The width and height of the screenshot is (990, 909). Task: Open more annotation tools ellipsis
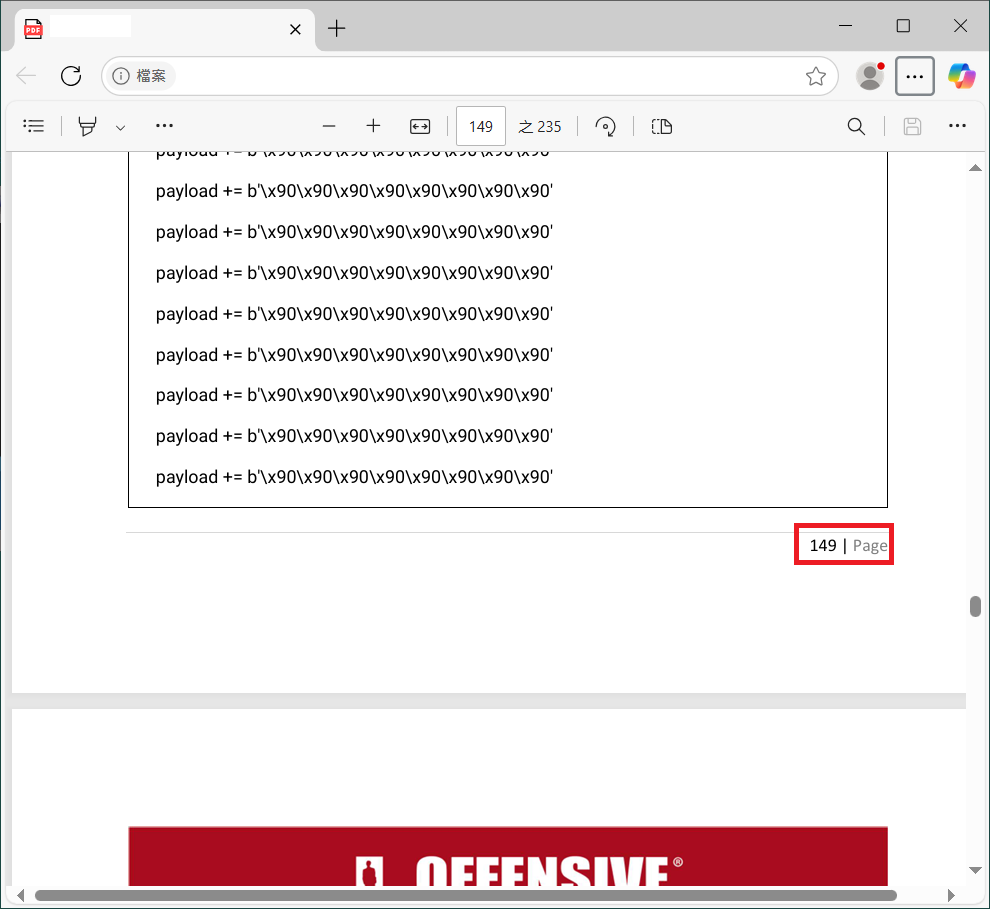pos(164,126)
